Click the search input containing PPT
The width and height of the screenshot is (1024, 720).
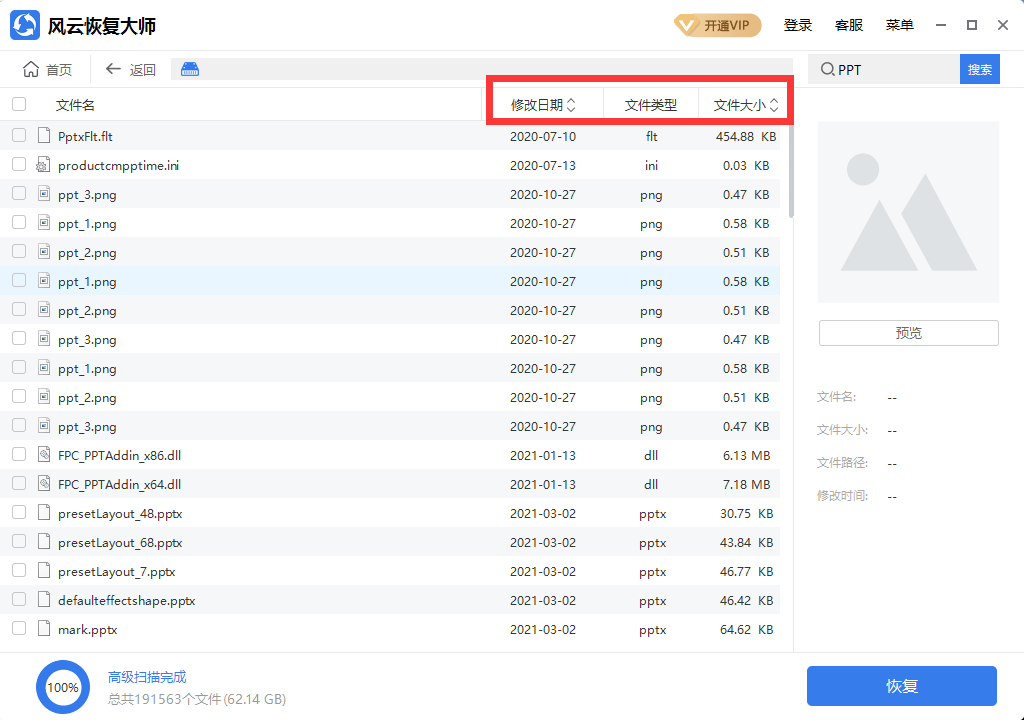(x=890, y=69)
